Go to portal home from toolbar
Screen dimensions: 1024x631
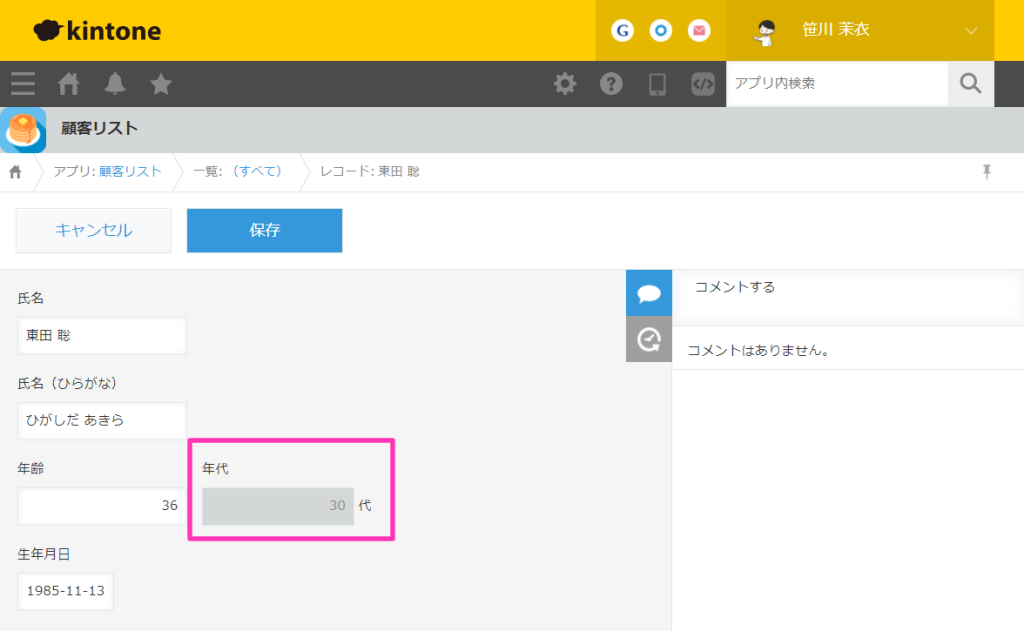(69, 84)
